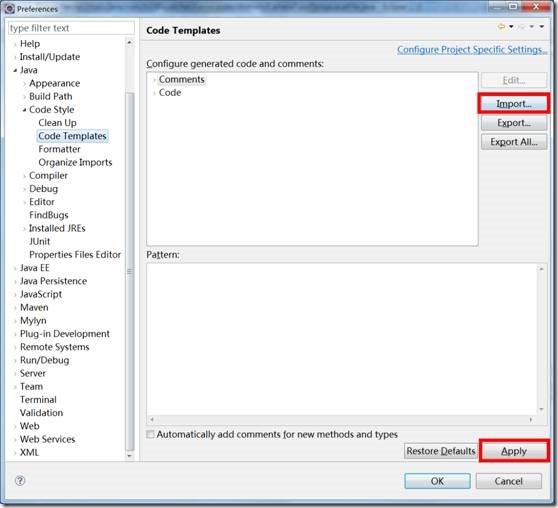
Task: Open the preferences view menu triangle
Action: pos(542,27)
